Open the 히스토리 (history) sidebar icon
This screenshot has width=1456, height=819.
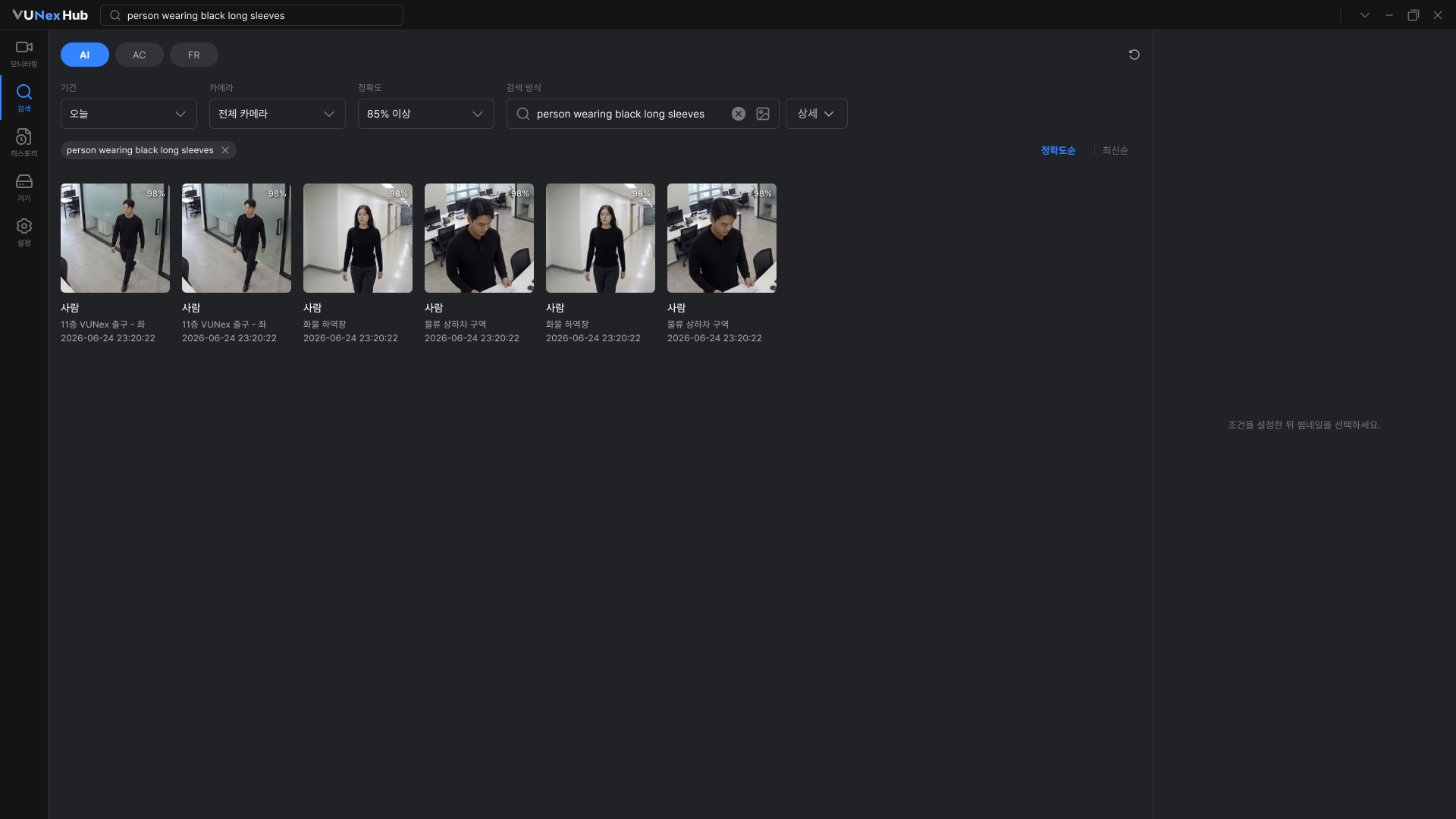(x=24, y=143)
